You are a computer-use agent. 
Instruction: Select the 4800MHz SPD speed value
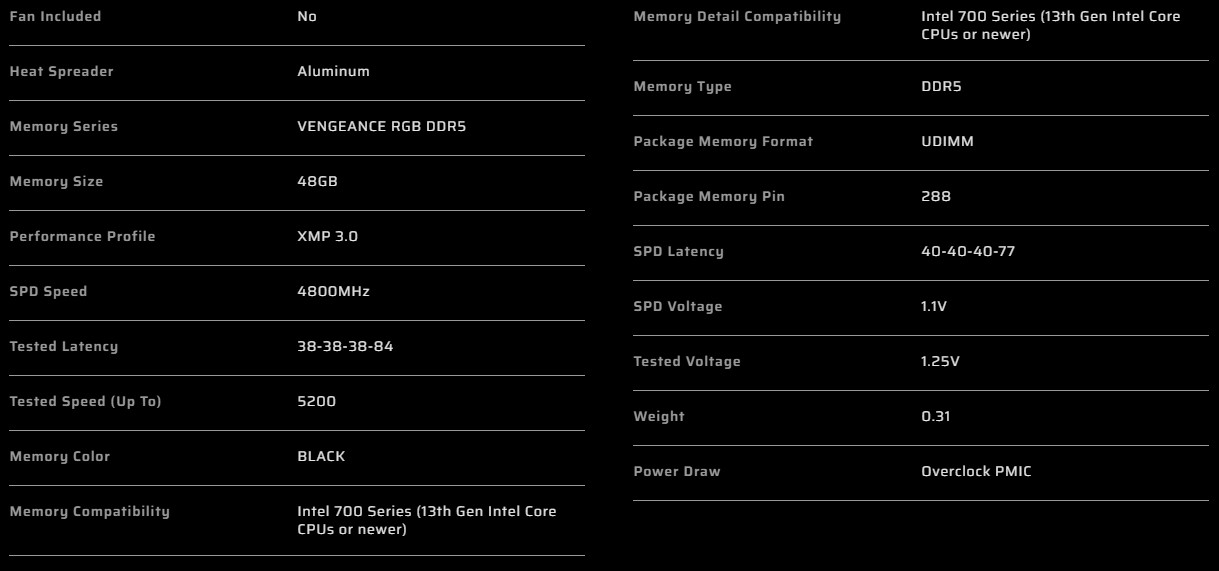(x=333, y=292)
